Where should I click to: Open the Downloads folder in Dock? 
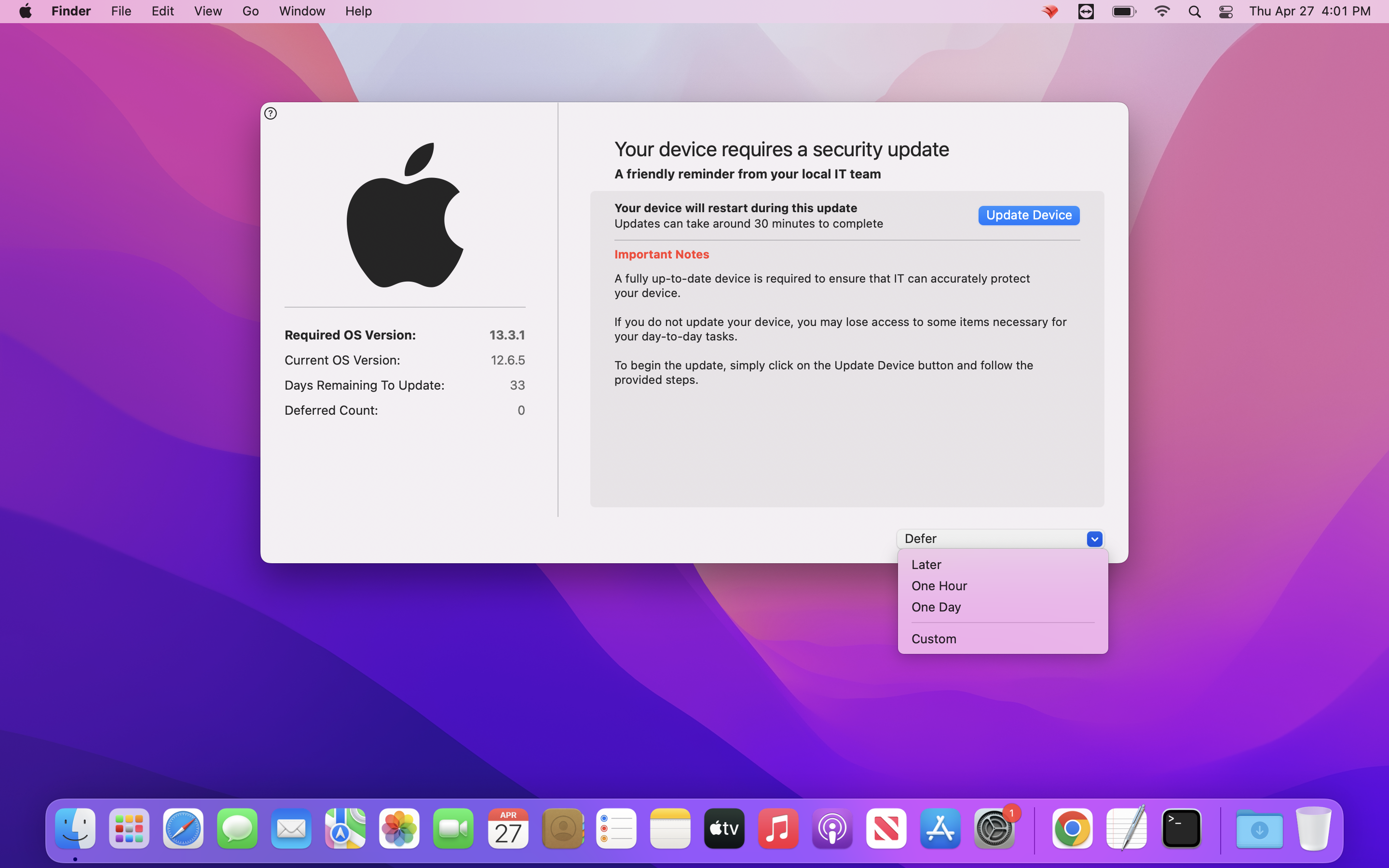point(1259,828)
